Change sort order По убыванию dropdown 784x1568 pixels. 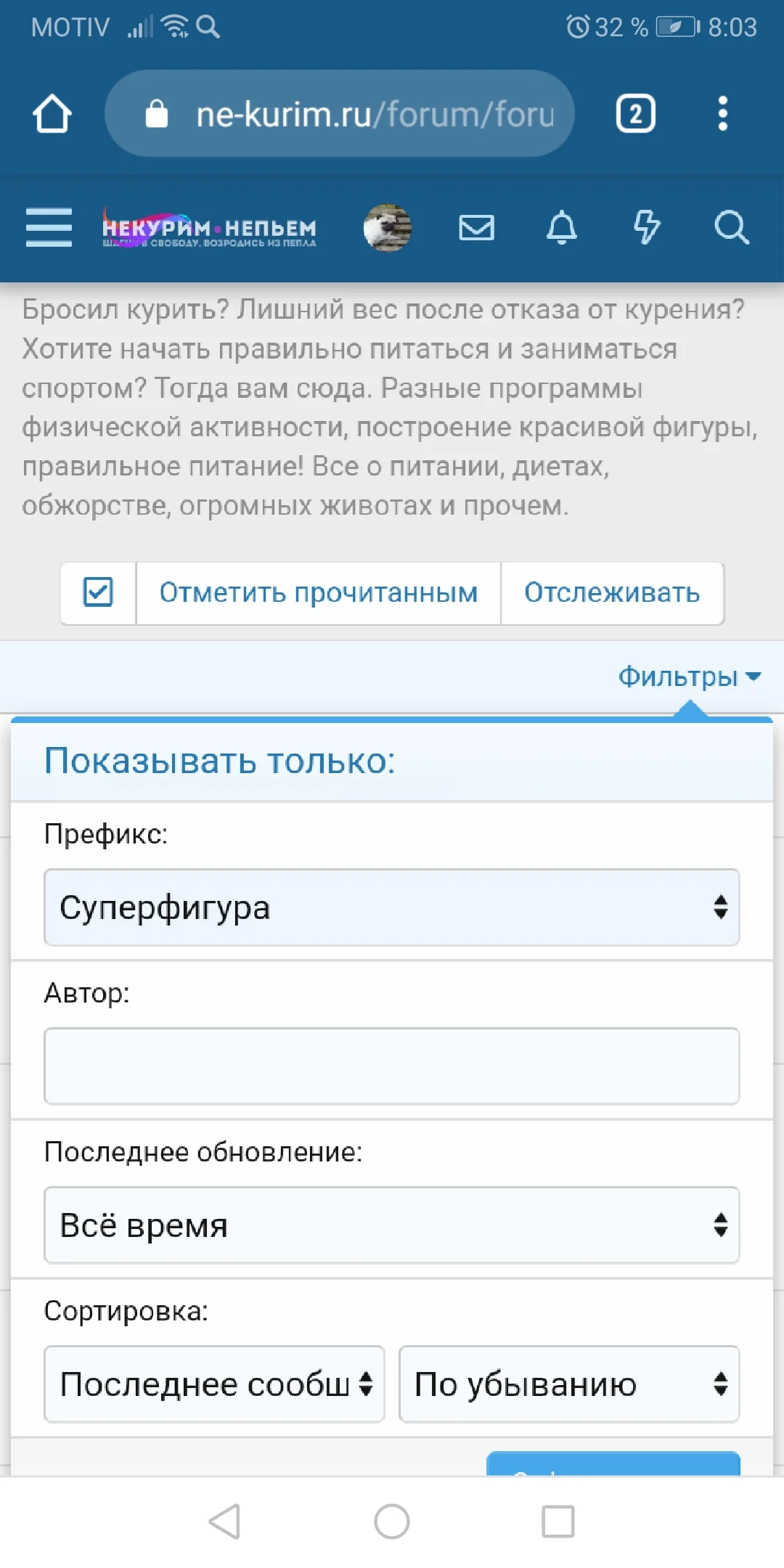pos(569,1384)
